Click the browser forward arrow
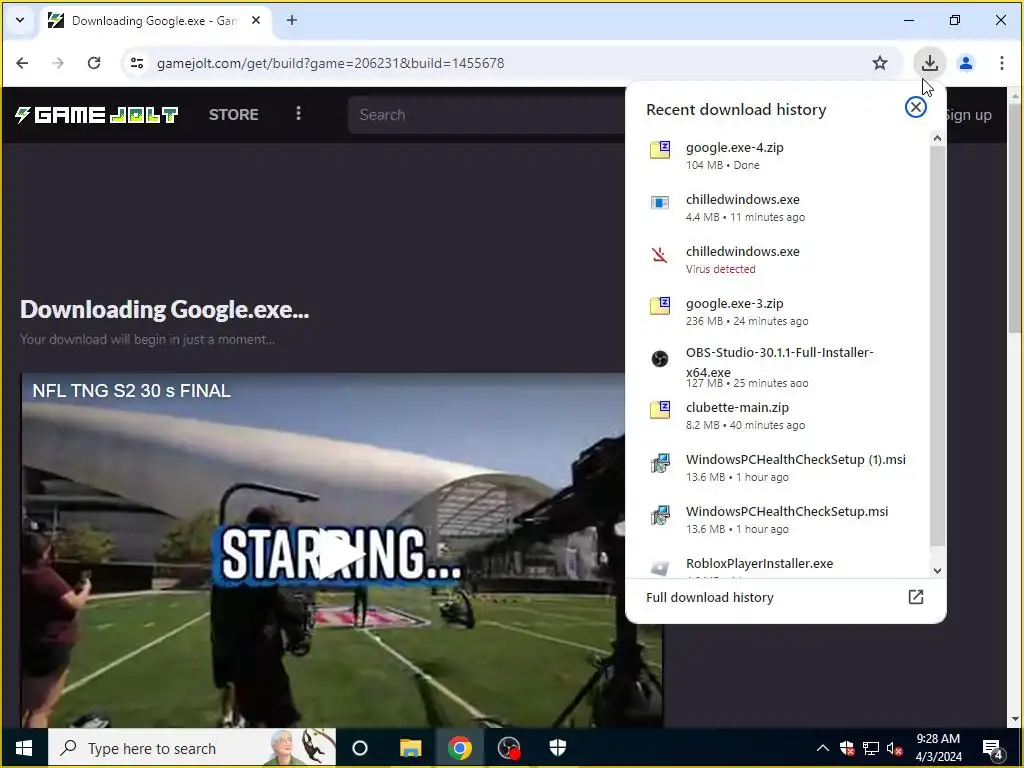 [x=58, y=63]
